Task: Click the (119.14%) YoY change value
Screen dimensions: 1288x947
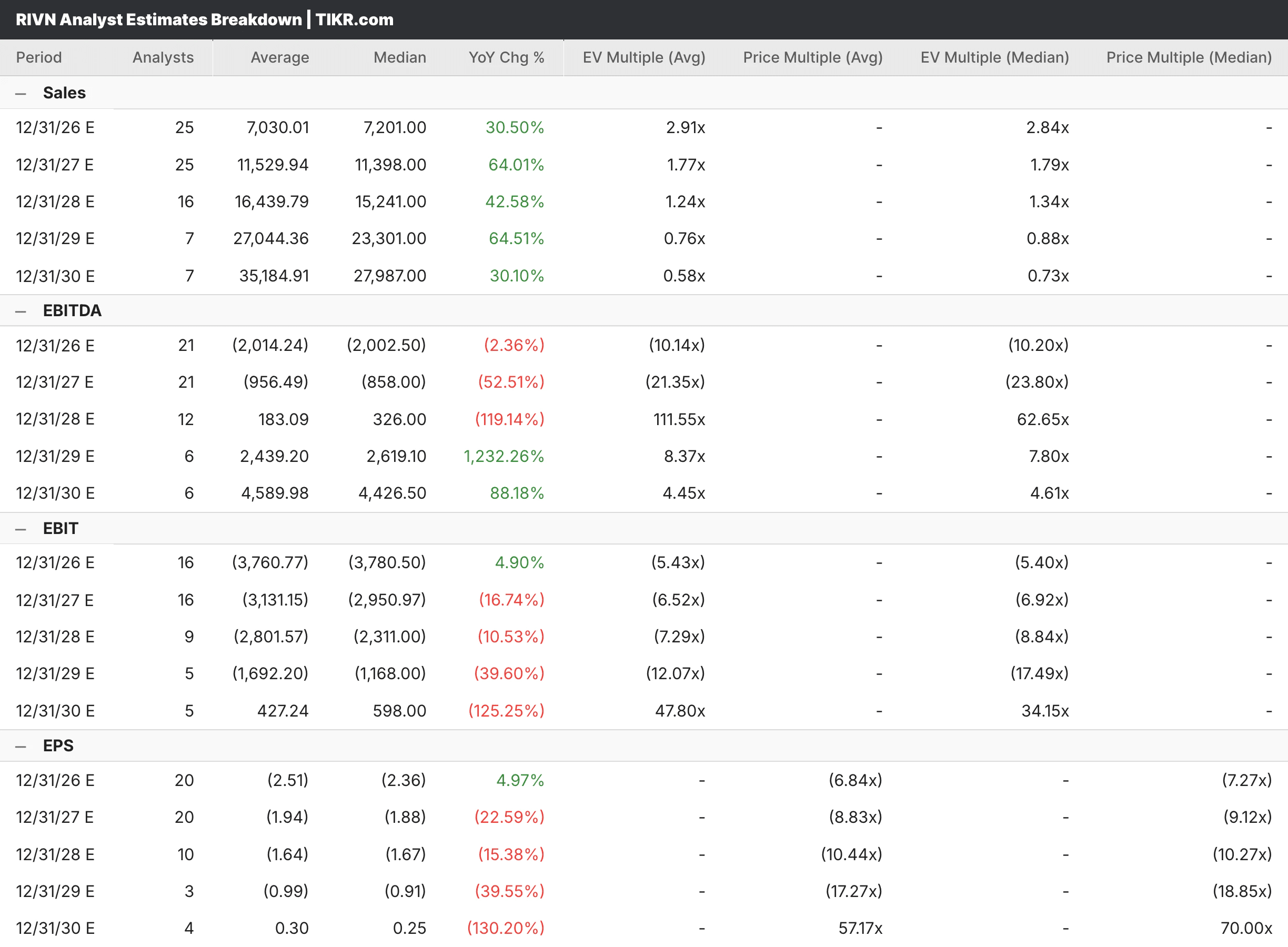Action: (x=510, y=420)
